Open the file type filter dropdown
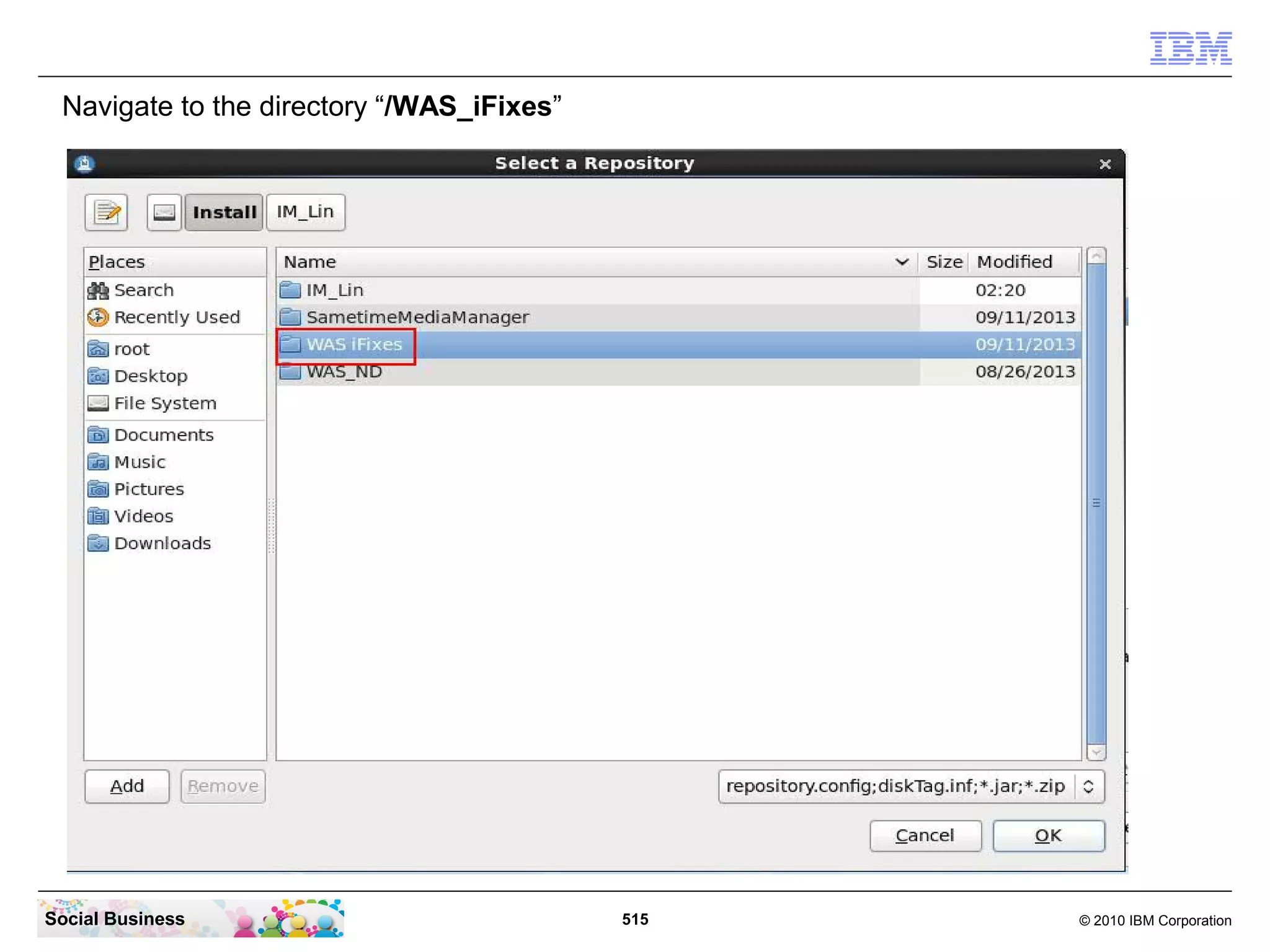Viewport: 1270px width, 952px height. [x=912, y=787]
